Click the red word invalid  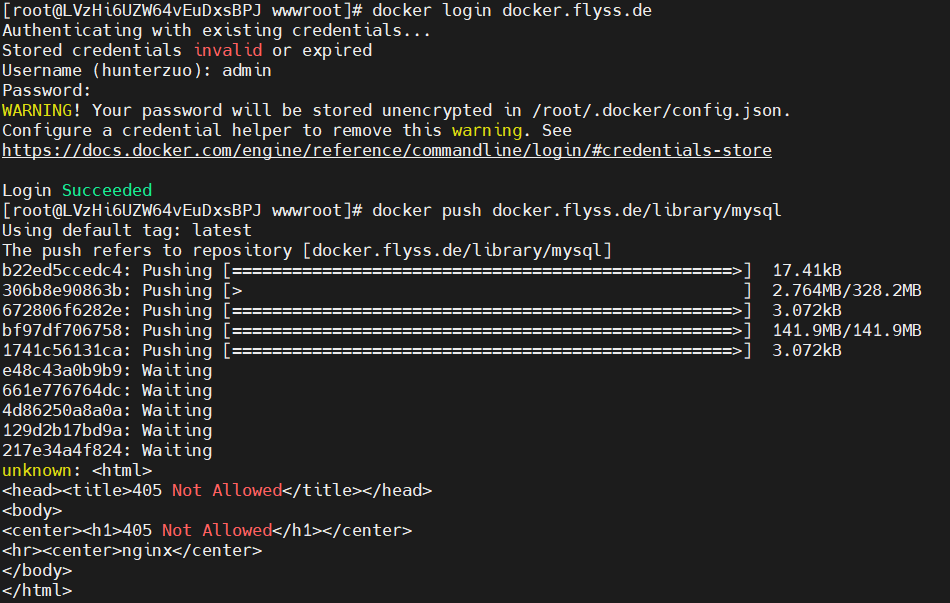click(x=227, y=50)
